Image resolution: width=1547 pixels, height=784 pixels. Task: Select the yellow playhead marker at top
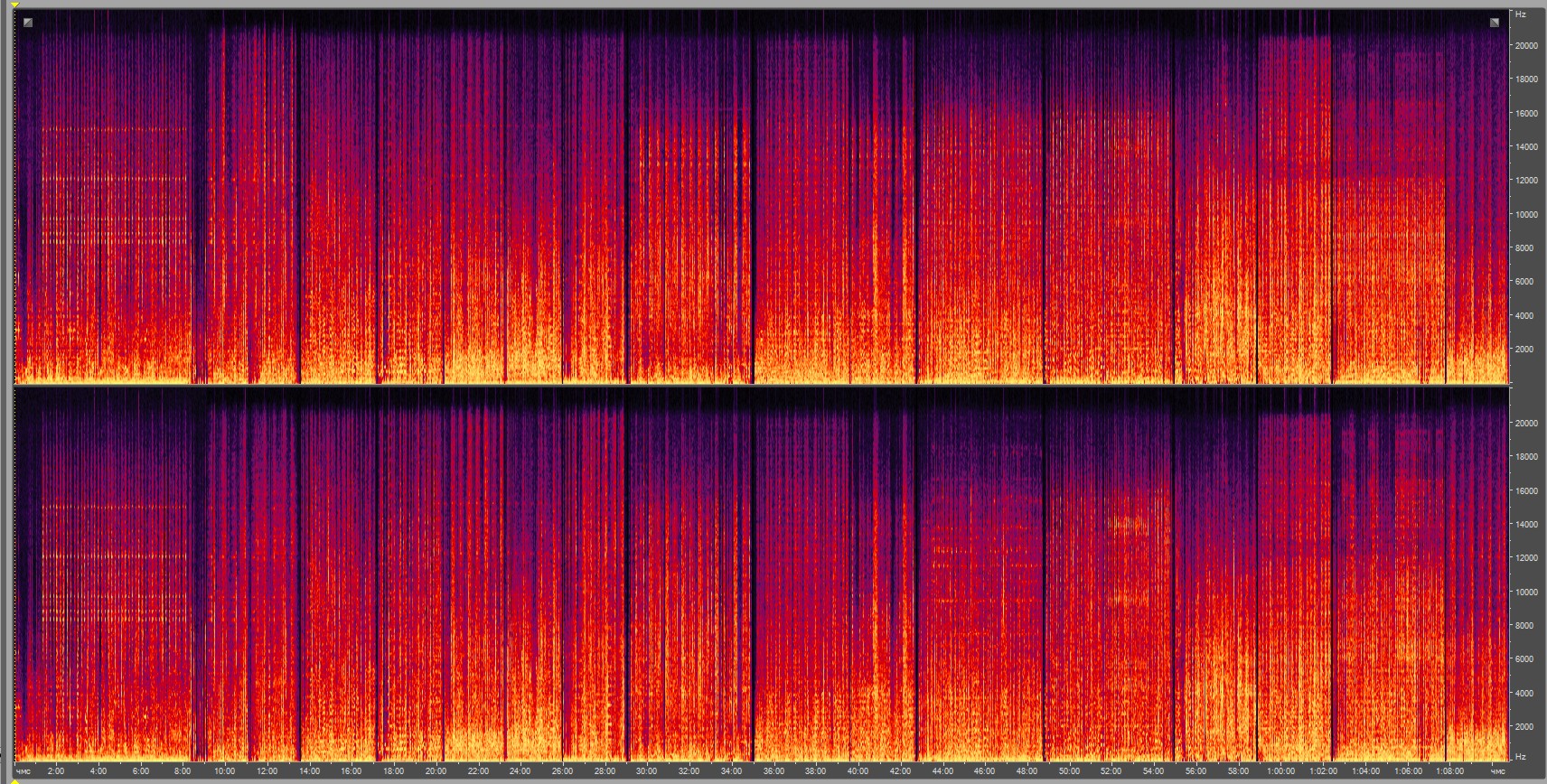[15, 5]
